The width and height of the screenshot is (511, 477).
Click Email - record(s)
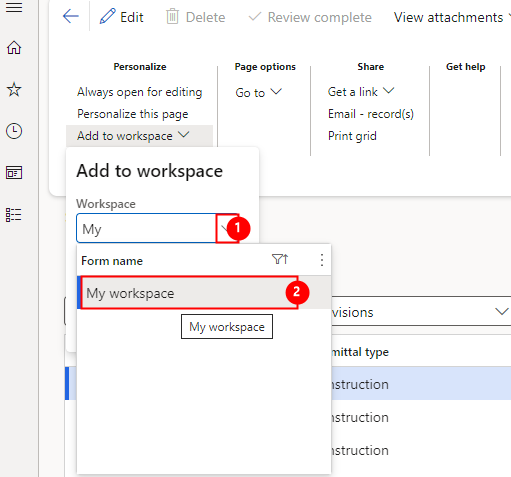pos(371,114)
